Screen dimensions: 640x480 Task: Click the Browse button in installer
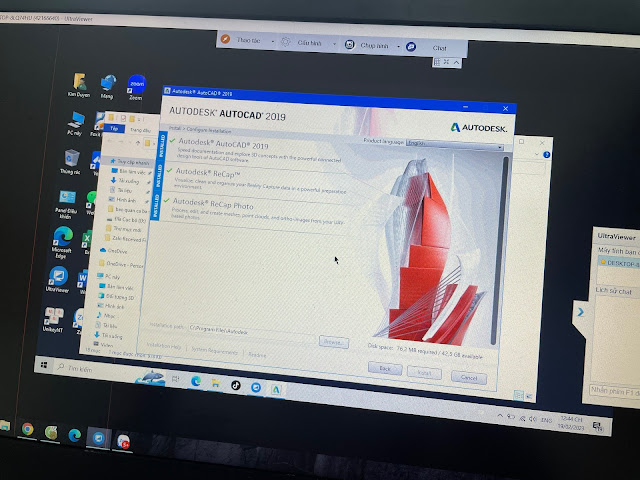click(334, 342)
